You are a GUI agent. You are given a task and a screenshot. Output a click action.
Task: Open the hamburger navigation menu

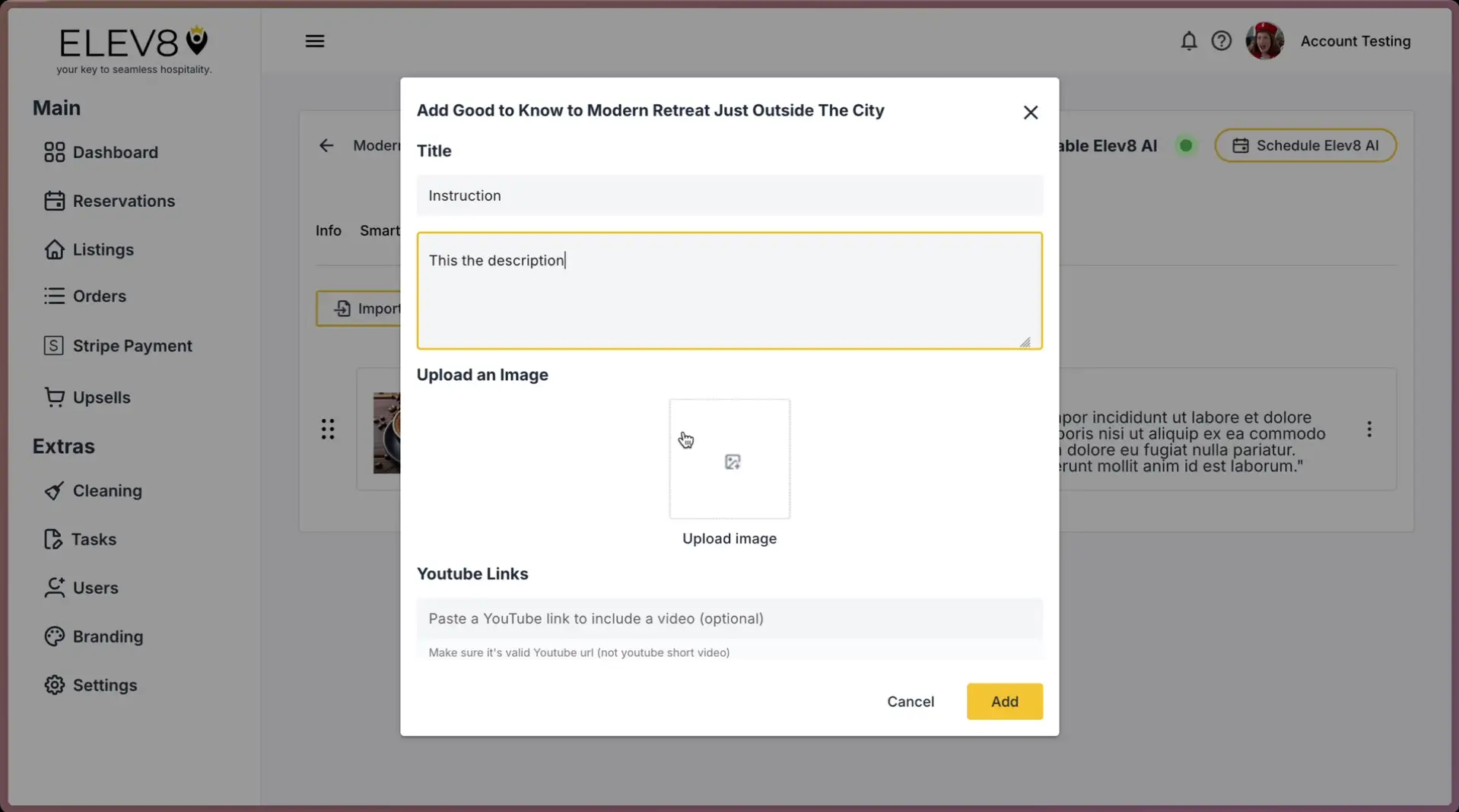tap(315, 40)
